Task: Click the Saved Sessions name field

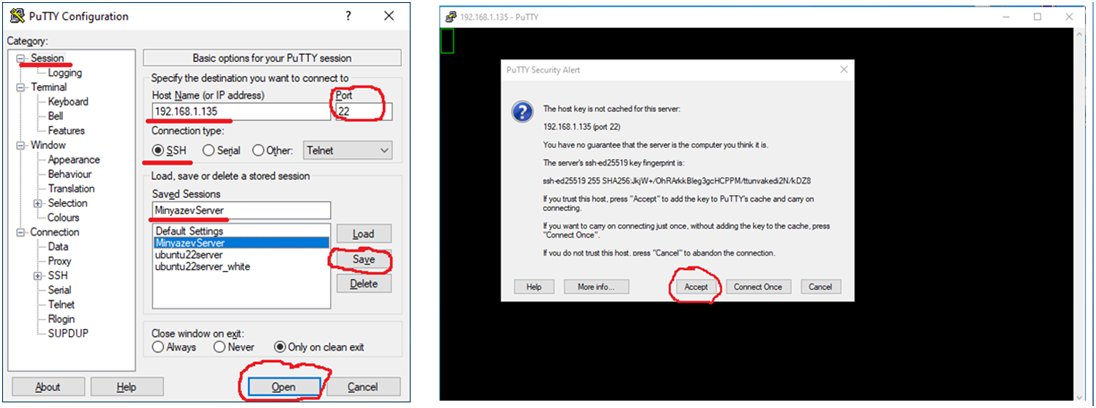Action: (x=241, y=210)
